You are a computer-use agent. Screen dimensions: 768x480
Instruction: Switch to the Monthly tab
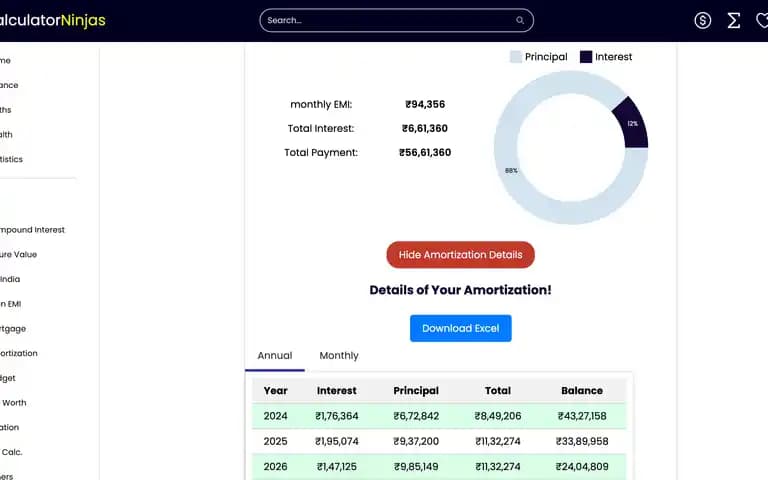pyautogui.click(x=339, y=356)
